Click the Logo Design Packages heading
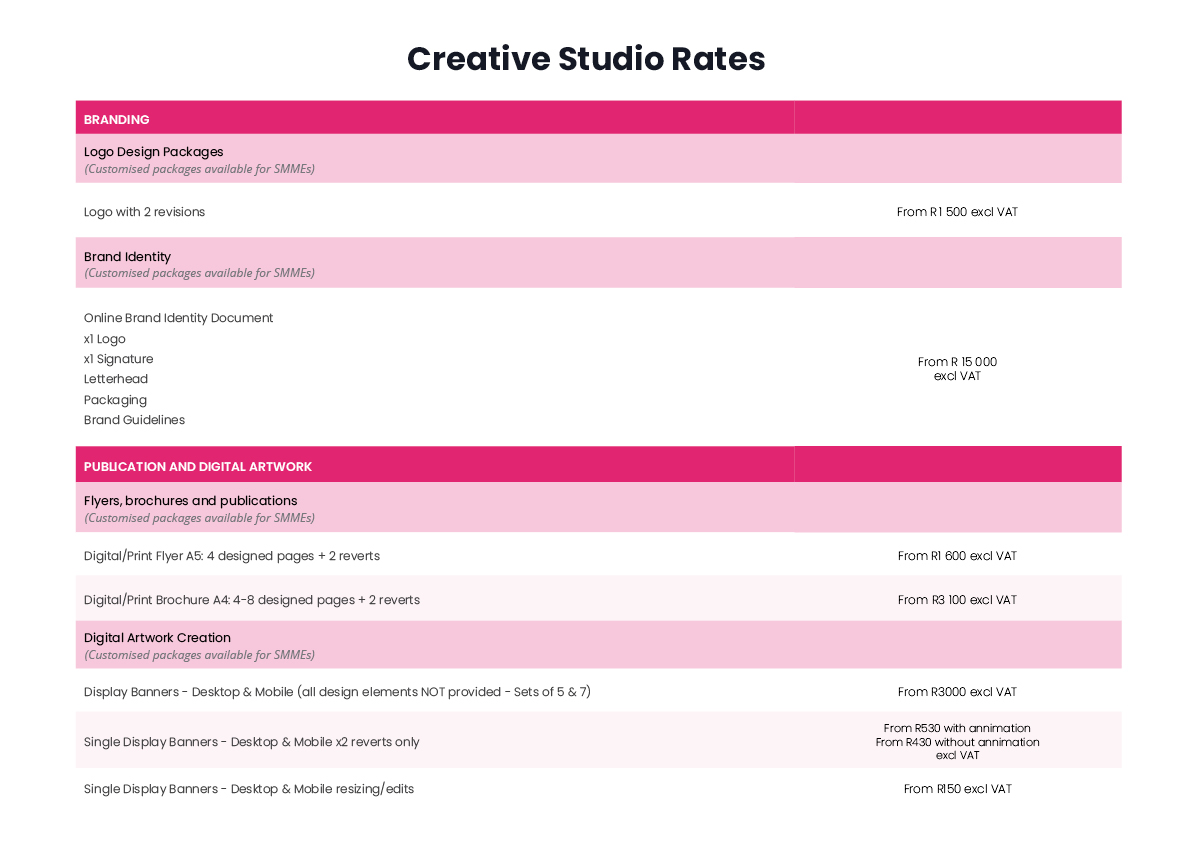Viewport: 1200px width, 864px height. pos(154,152)
